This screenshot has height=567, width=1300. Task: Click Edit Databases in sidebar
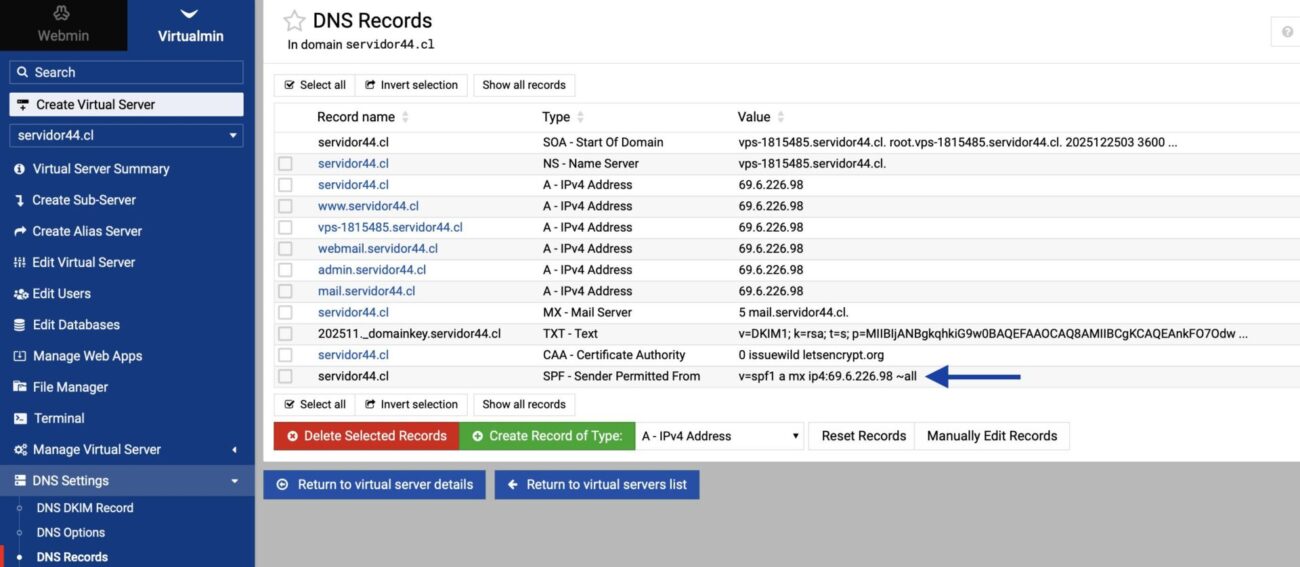click(75, 325)
